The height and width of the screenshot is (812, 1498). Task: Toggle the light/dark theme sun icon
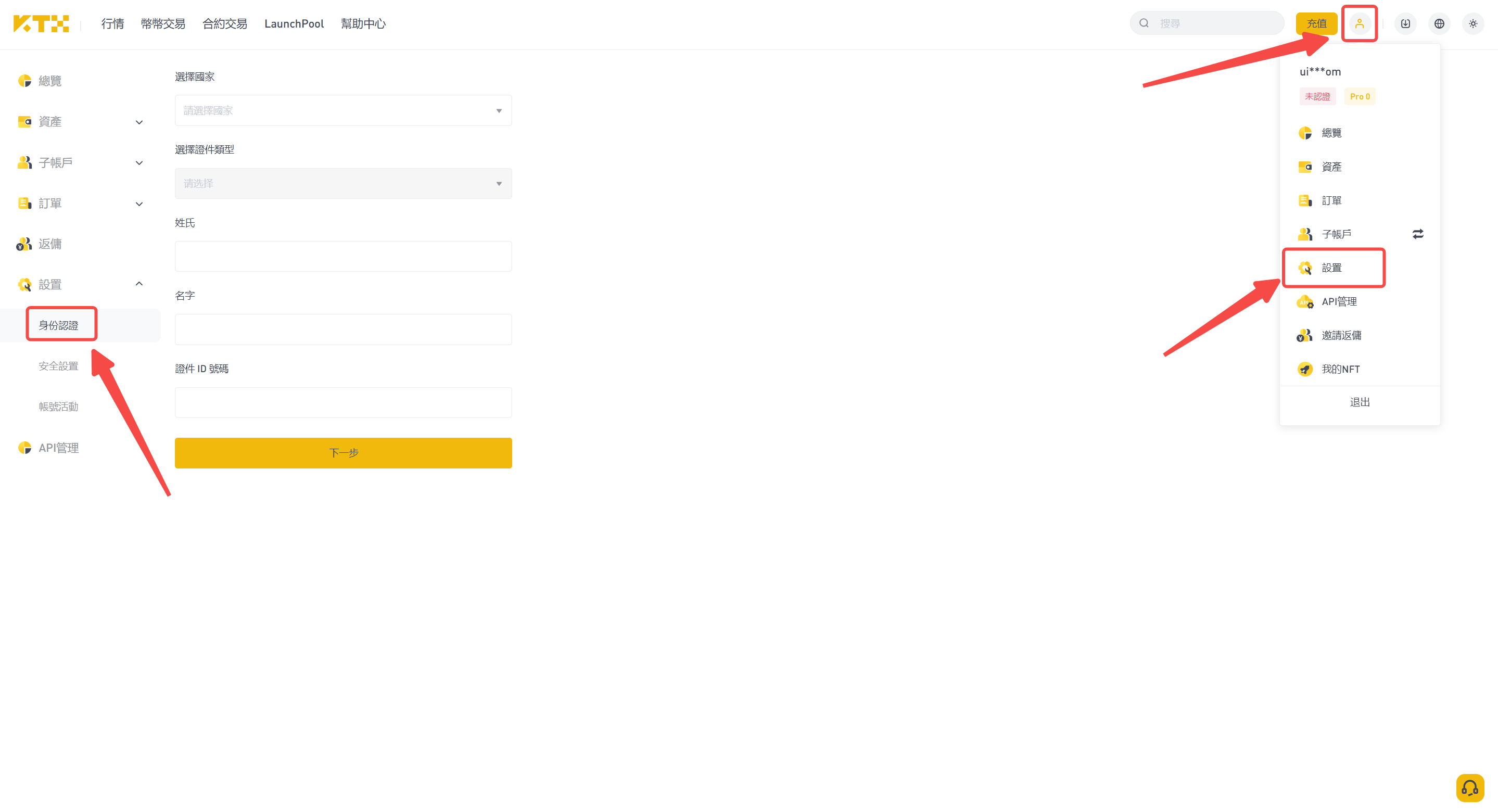[x=1472, y=23]
